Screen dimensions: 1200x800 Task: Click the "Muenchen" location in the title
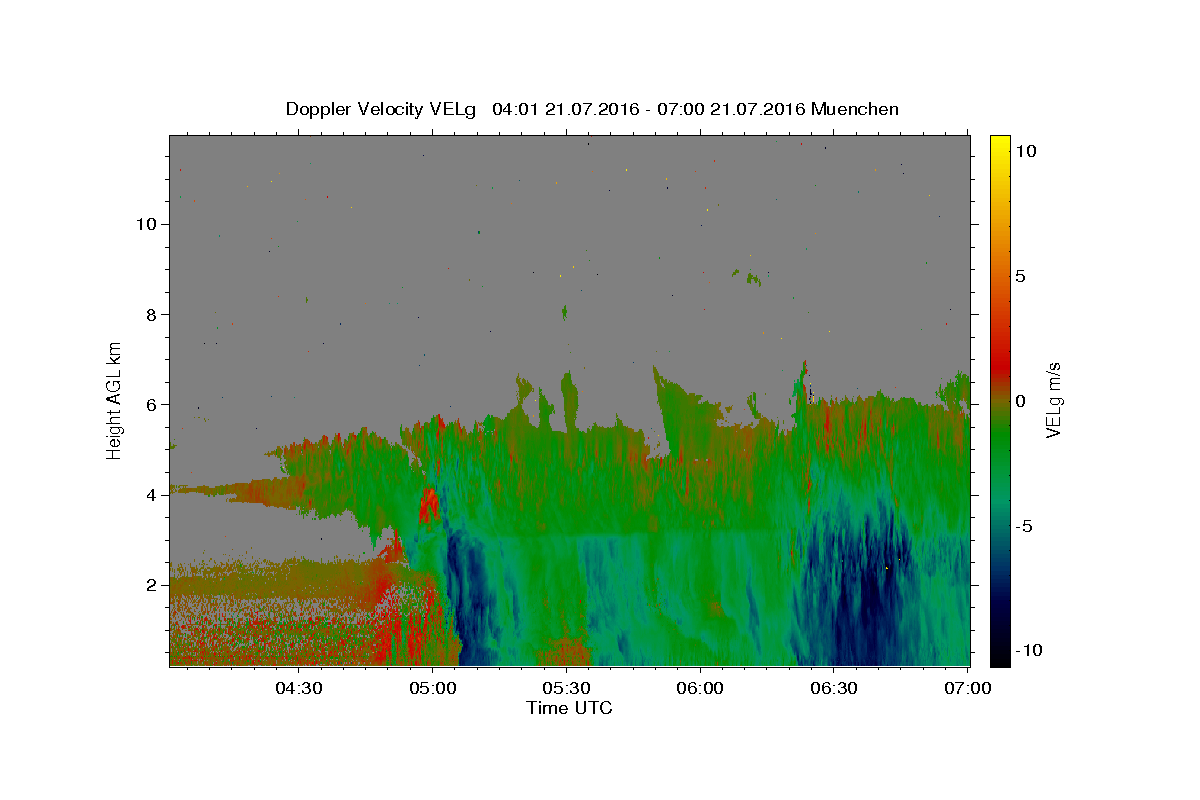855,109
